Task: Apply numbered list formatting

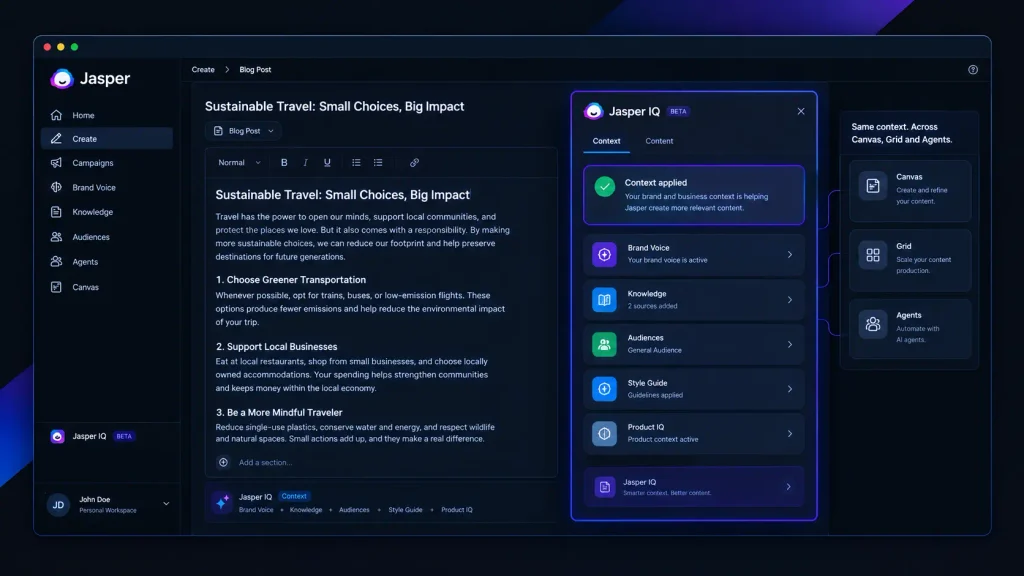Action: click(378, 163)
